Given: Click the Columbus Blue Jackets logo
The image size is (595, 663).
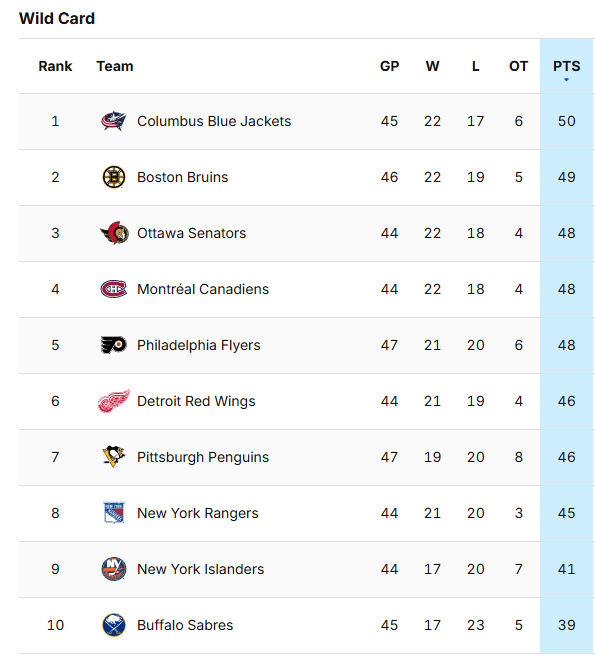Looking at the screenshot, I should point(114,121).
